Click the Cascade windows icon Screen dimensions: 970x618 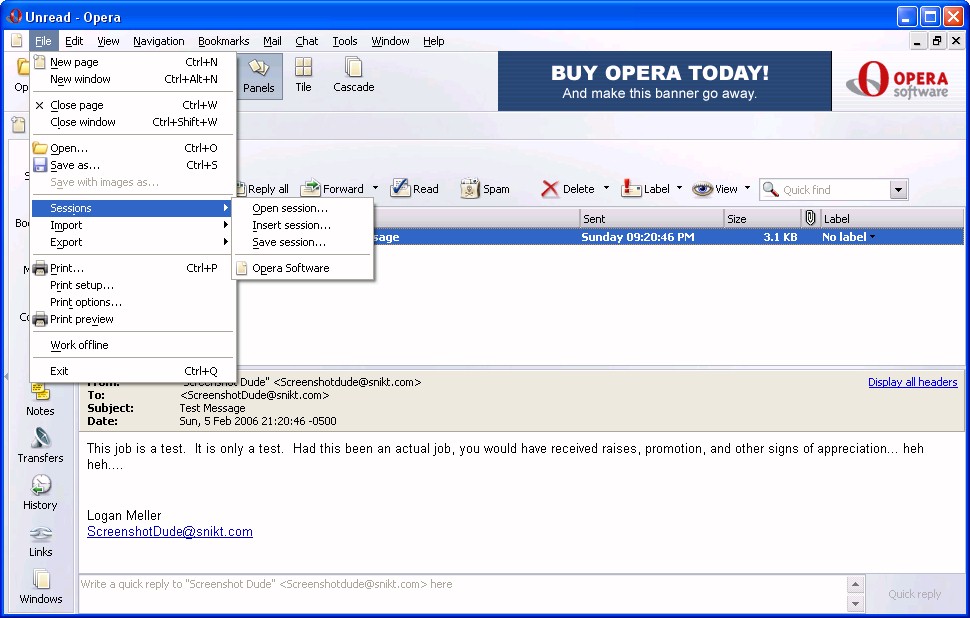[x=353, y=68]
